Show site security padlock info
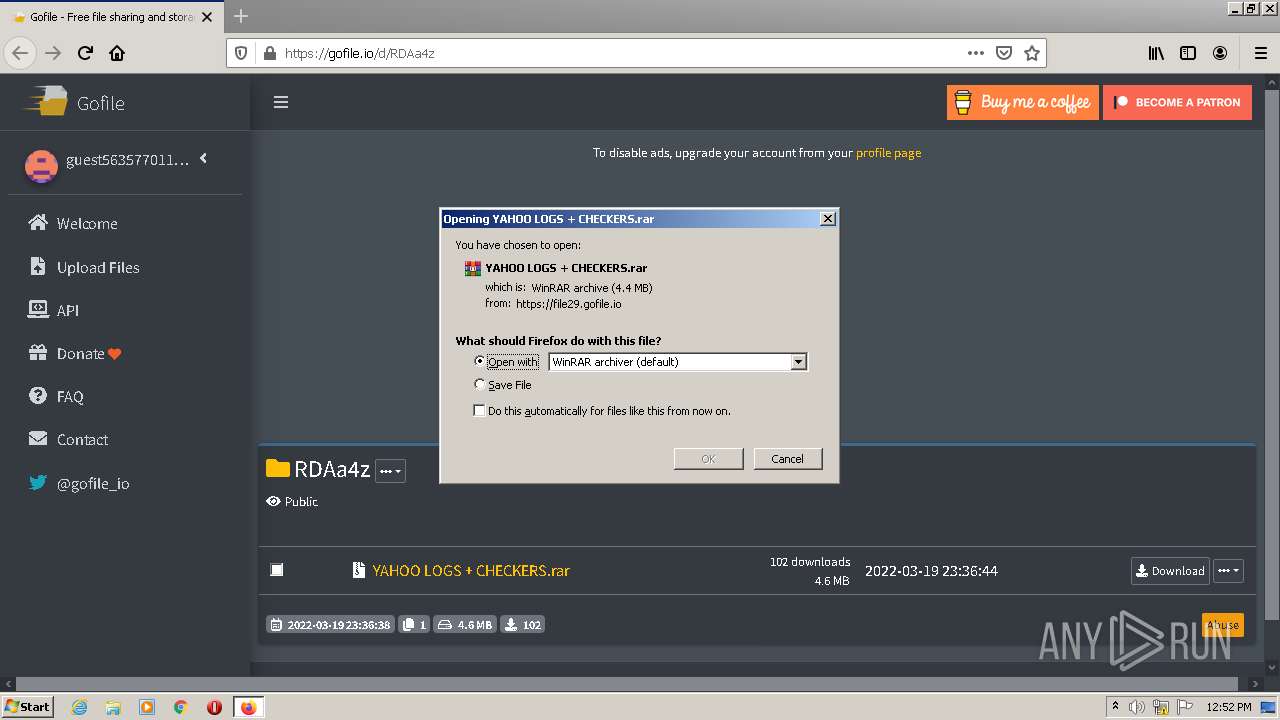1280x720 pixels. click(x=269, y=53)
